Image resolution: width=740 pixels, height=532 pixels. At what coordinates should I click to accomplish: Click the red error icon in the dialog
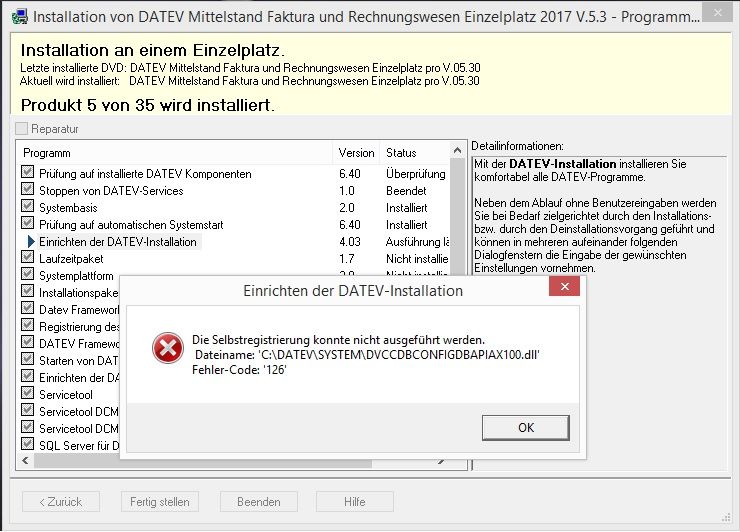(167, 347)
